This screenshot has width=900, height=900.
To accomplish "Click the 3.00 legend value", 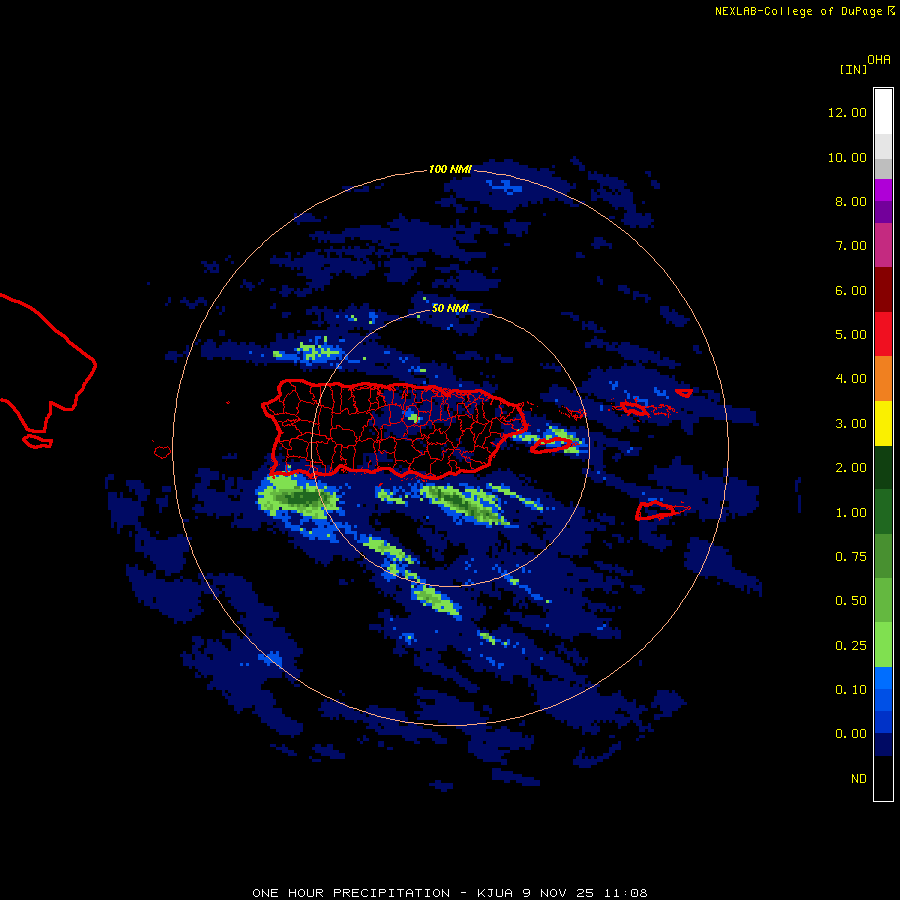I will [851, 424].
